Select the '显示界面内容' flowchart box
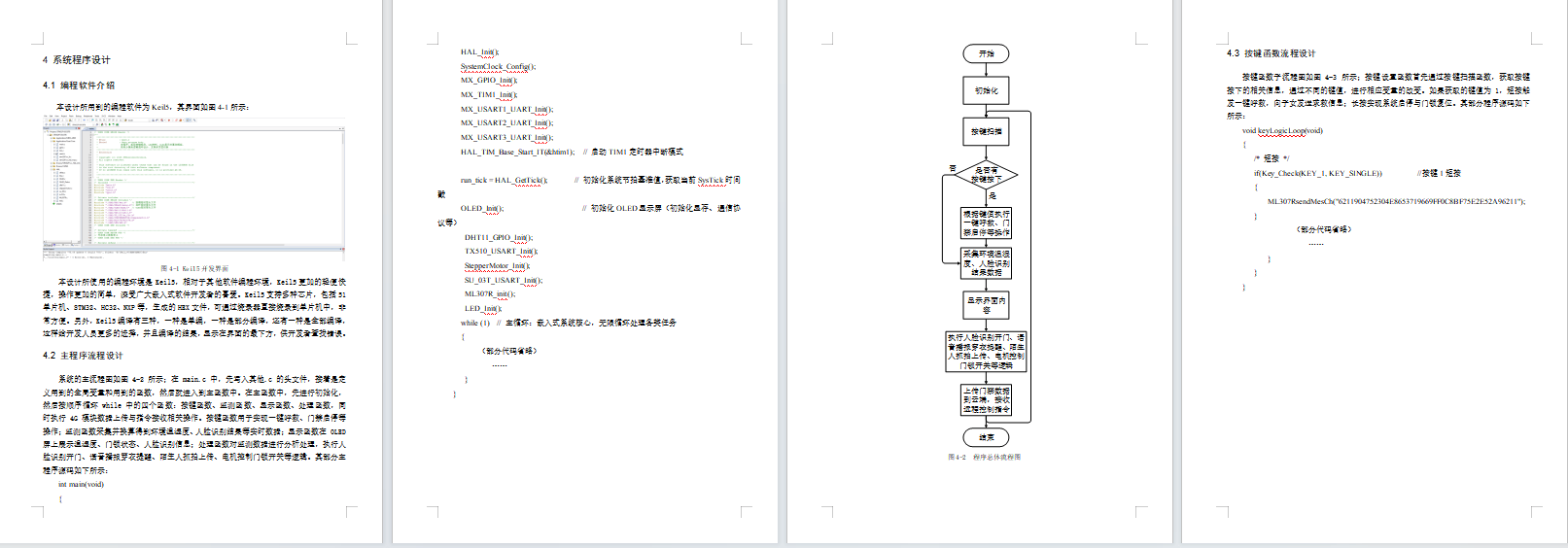 point(986,305)
